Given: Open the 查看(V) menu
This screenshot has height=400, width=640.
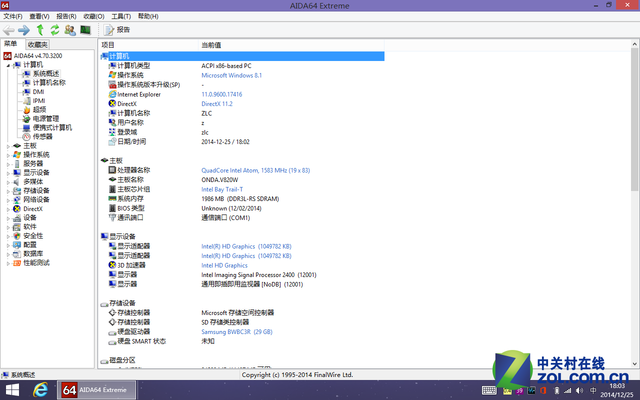Looking at the screenshot, I should click(39, 16).
